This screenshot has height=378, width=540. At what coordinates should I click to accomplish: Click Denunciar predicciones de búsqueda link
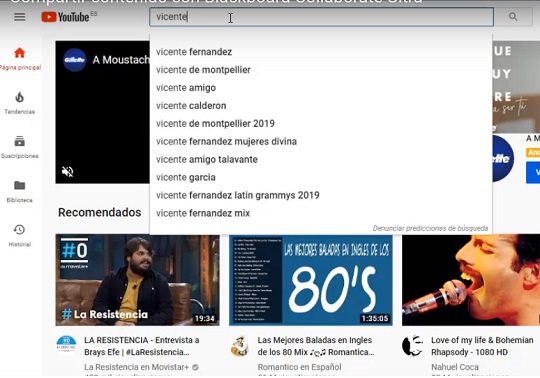click(x=430, y=228)
